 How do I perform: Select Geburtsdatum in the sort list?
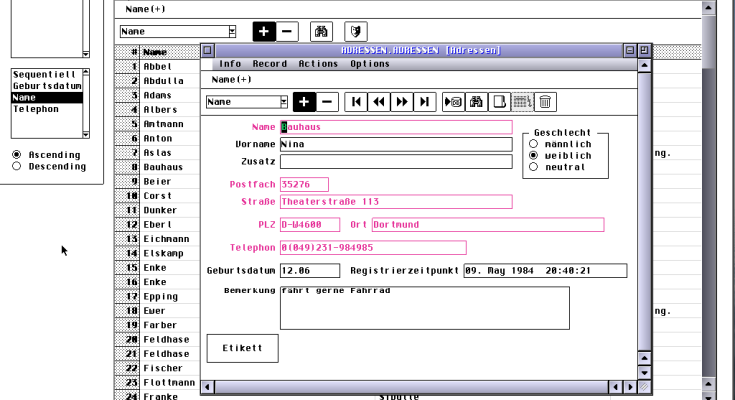click(48, 86)
